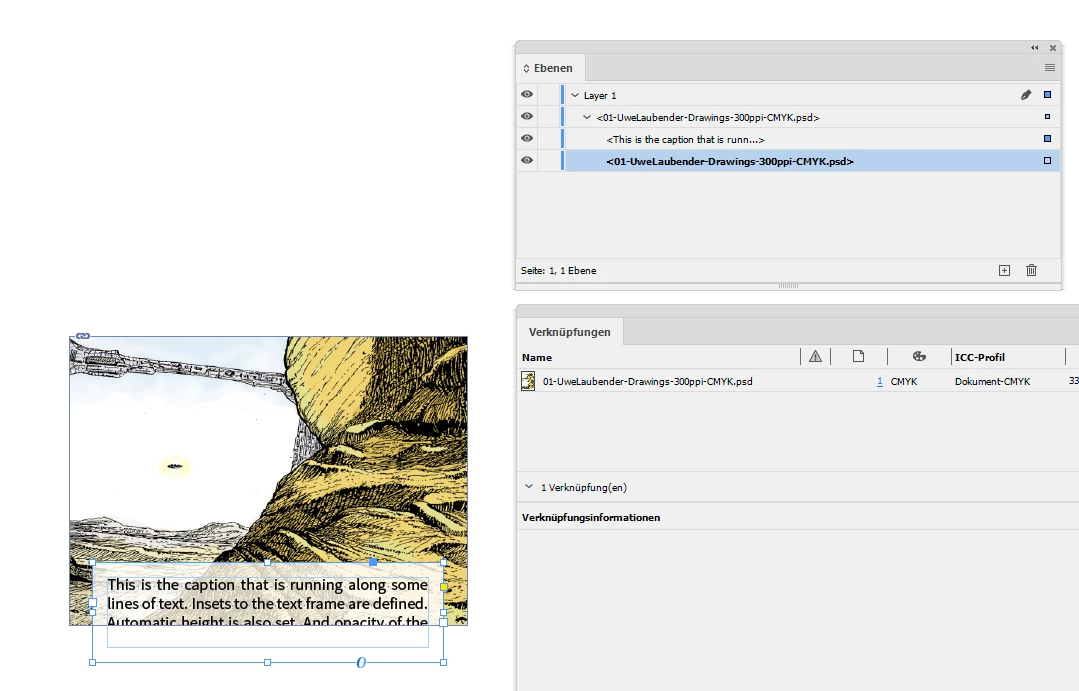Image resolution: width=1079 pixels, height=691 pixels.
Task: Select the linked PSD file thumbnail
Action: pos(528,381)
